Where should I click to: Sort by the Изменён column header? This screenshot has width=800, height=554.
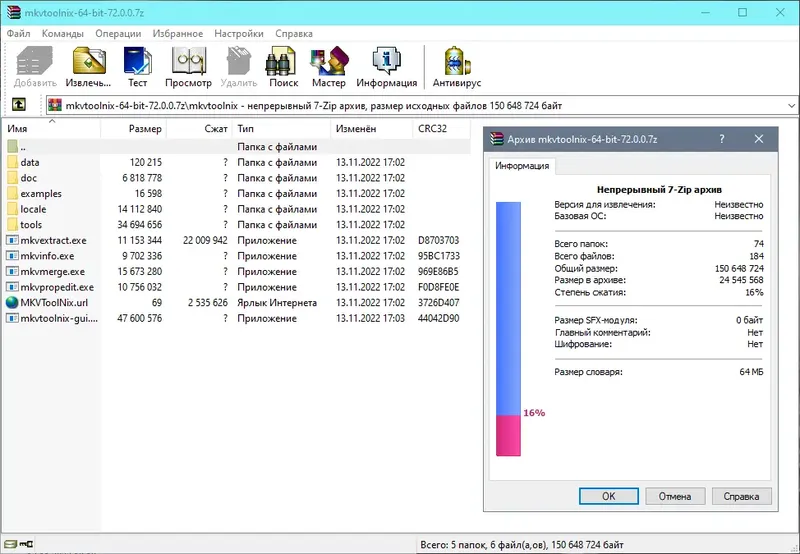coord(371,129)
